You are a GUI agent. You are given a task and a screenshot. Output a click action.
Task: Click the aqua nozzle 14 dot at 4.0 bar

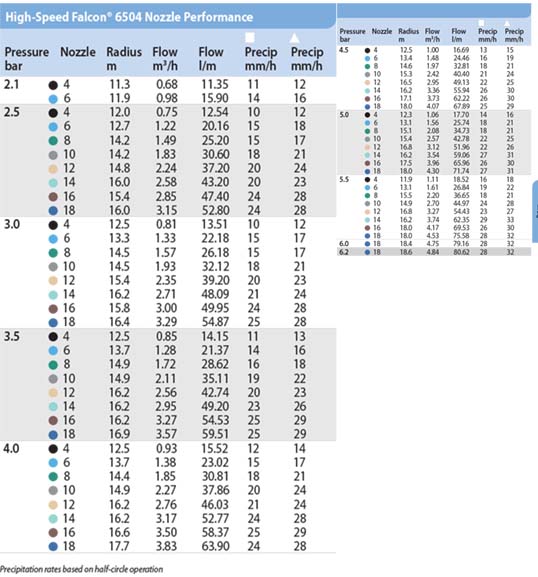(x=53, y=519)
